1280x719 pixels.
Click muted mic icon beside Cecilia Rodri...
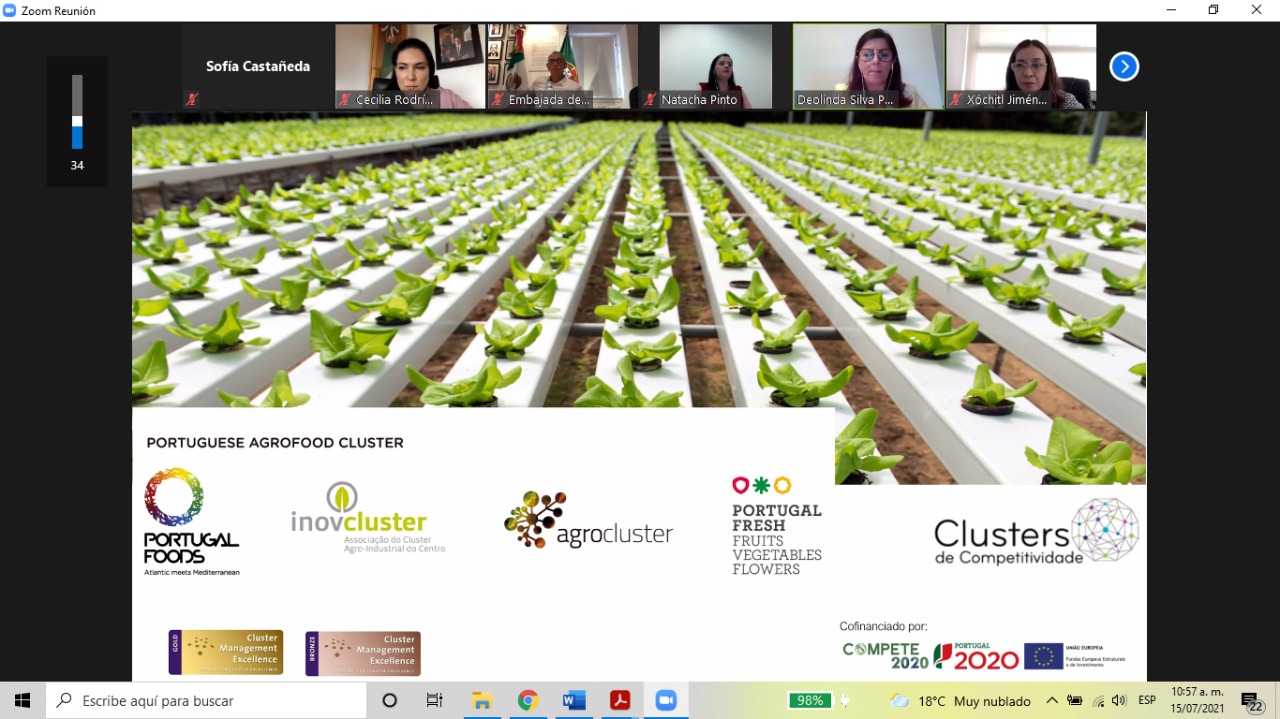pos(346,99)
